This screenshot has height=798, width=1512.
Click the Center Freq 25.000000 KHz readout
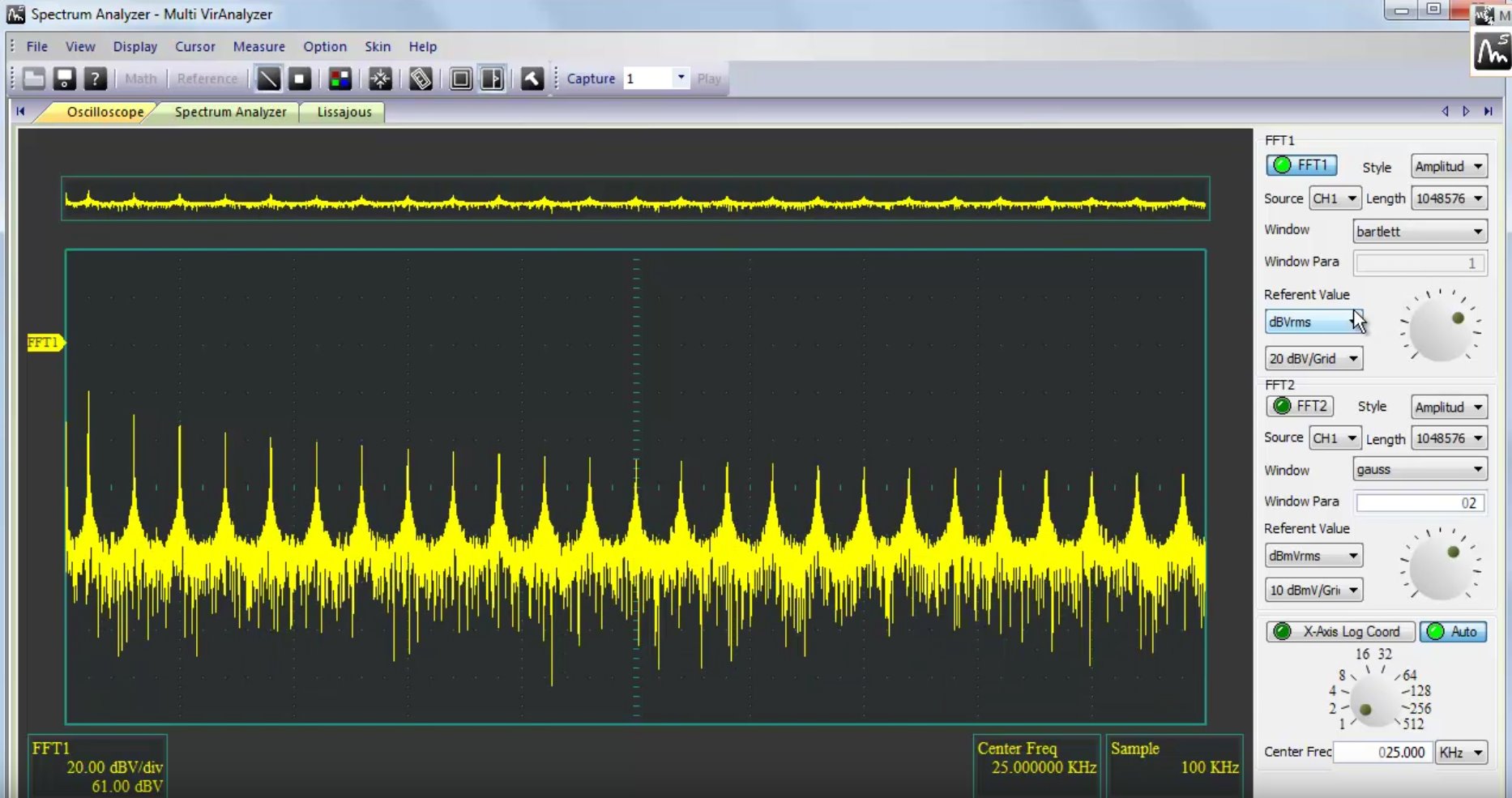(x=1036, y=766)
